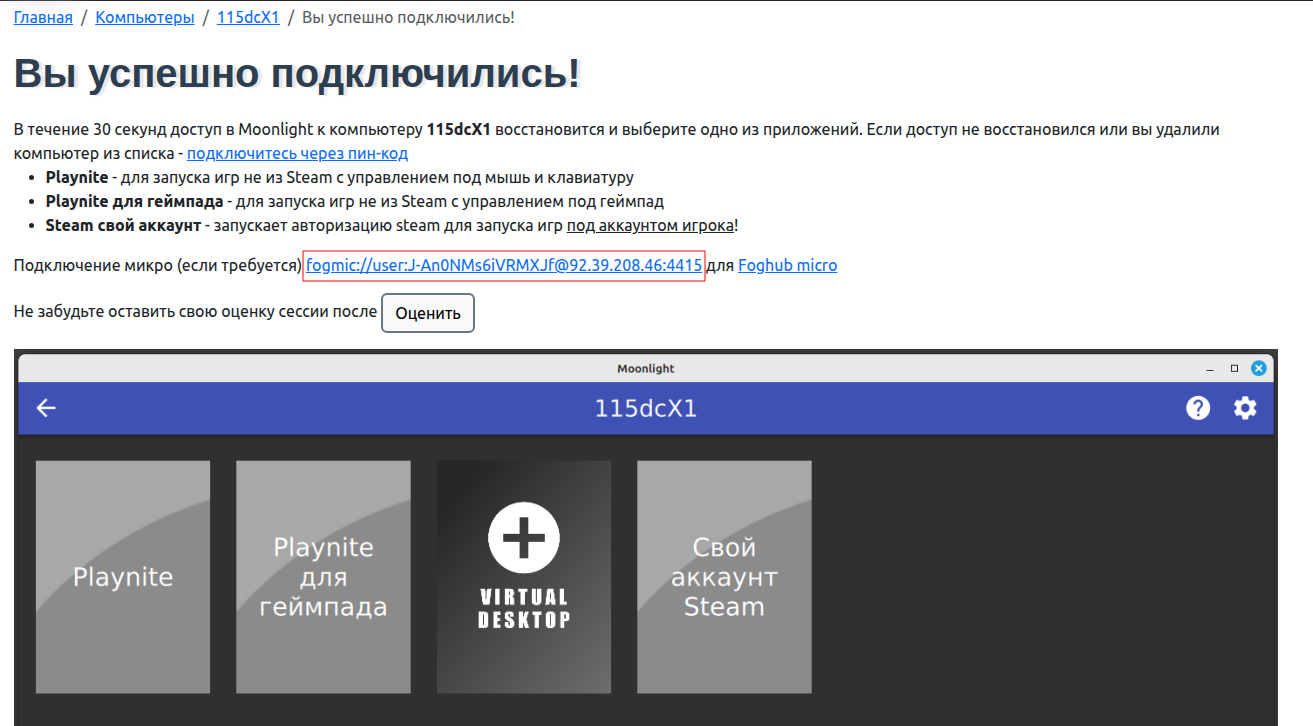Click the 115dcX1 header title in Moonlight

(646, 408)
